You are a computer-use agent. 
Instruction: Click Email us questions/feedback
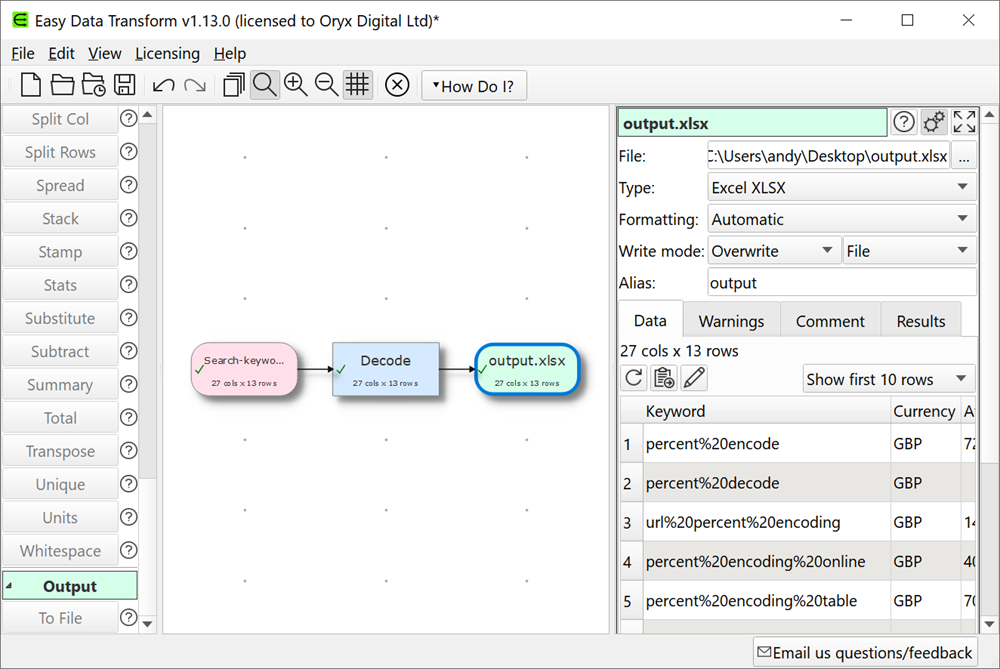point(865,651)
